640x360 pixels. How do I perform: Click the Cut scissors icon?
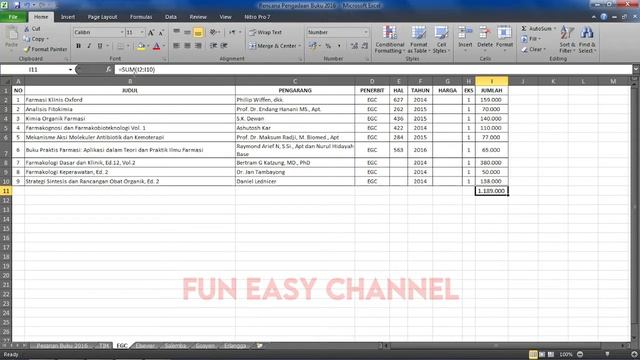(27, 29)
